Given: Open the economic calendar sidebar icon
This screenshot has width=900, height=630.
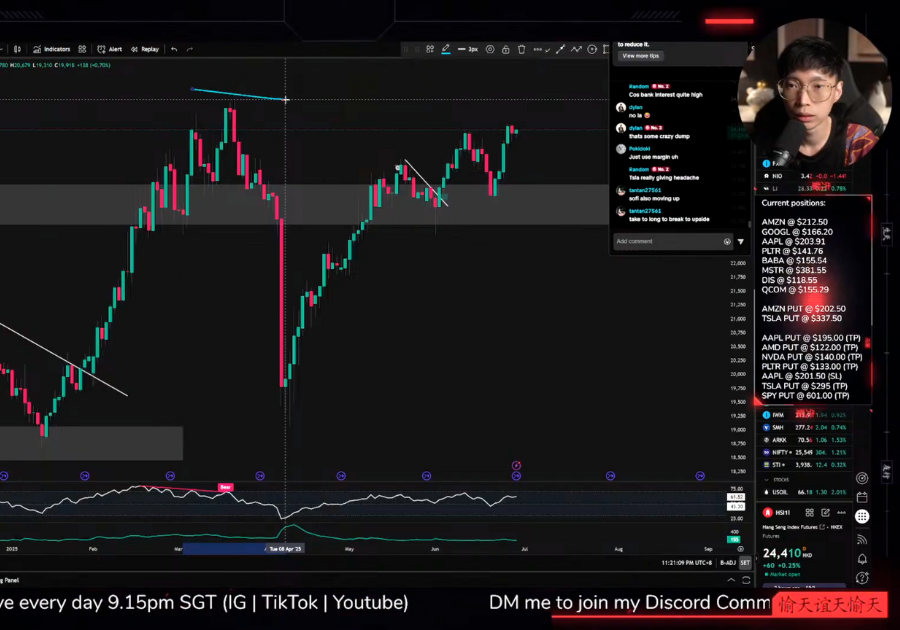Looking at the screenshot, I should (862, 497).
